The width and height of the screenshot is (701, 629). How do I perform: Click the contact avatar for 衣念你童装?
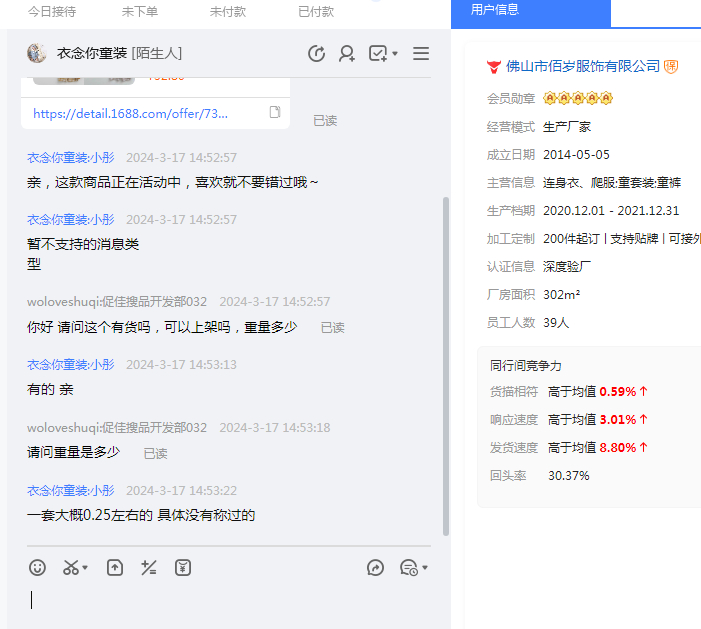pyautogui.click(x=37, y=53)
